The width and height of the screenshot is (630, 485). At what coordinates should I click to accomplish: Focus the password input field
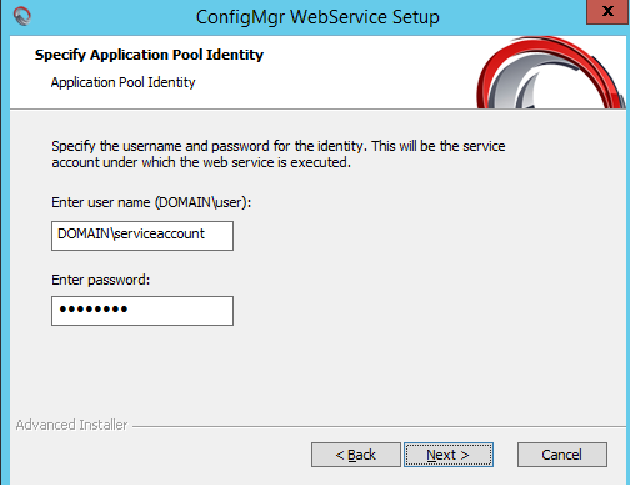[x=141, y=310]
